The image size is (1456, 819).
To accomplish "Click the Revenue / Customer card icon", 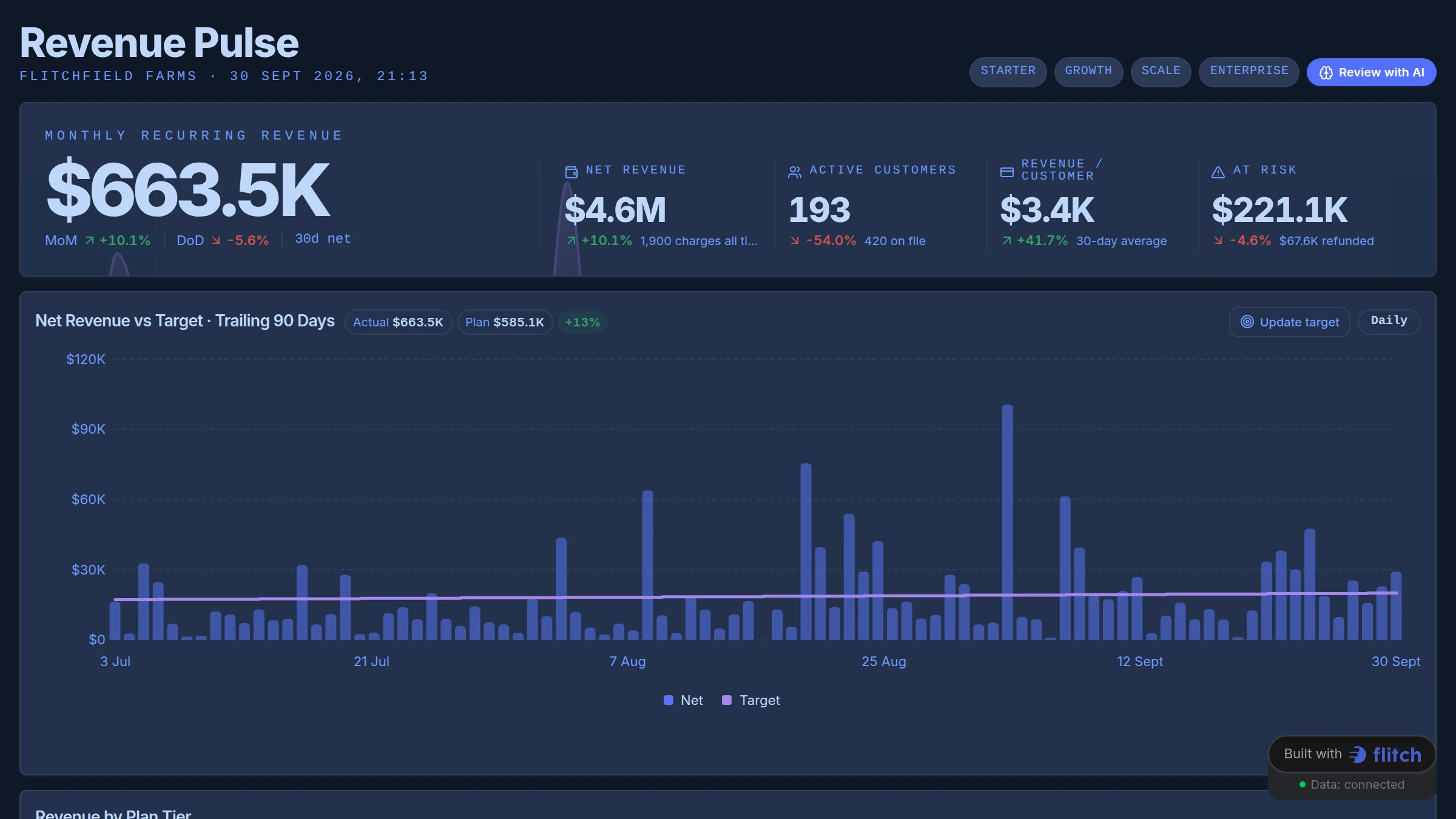I will [1006, 172].
